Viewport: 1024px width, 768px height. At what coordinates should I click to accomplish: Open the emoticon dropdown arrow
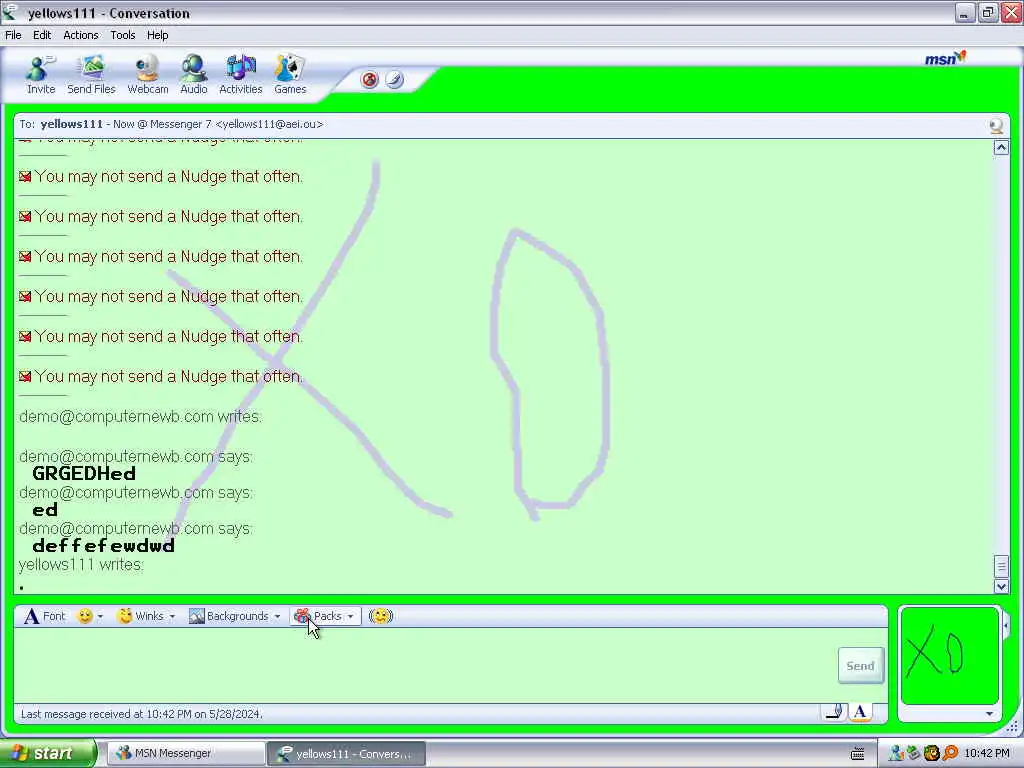click(x=100, y=616)
